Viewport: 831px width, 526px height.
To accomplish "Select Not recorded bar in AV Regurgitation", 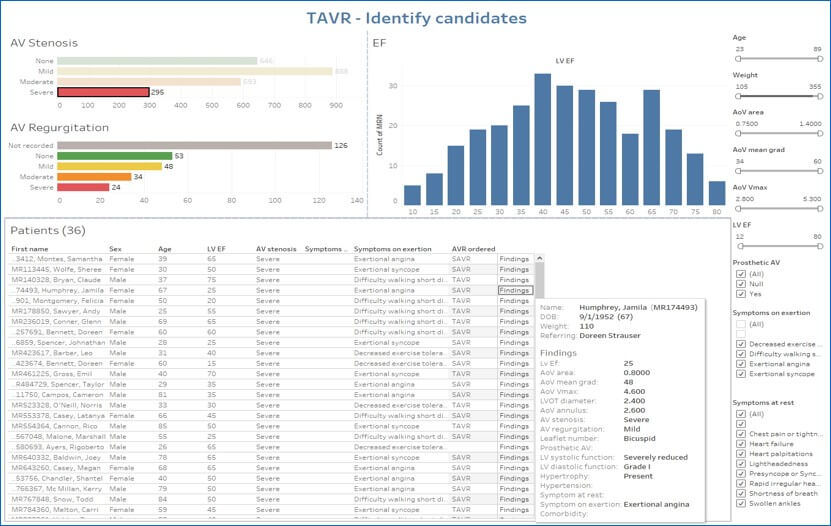I will (195, 145).
